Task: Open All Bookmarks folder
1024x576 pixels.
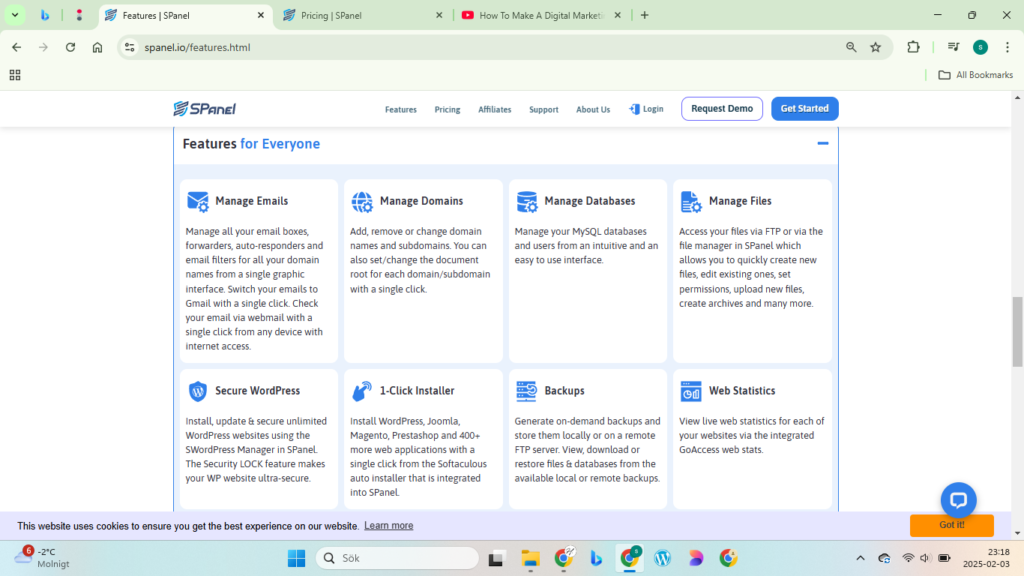Action: click(976, 75)
